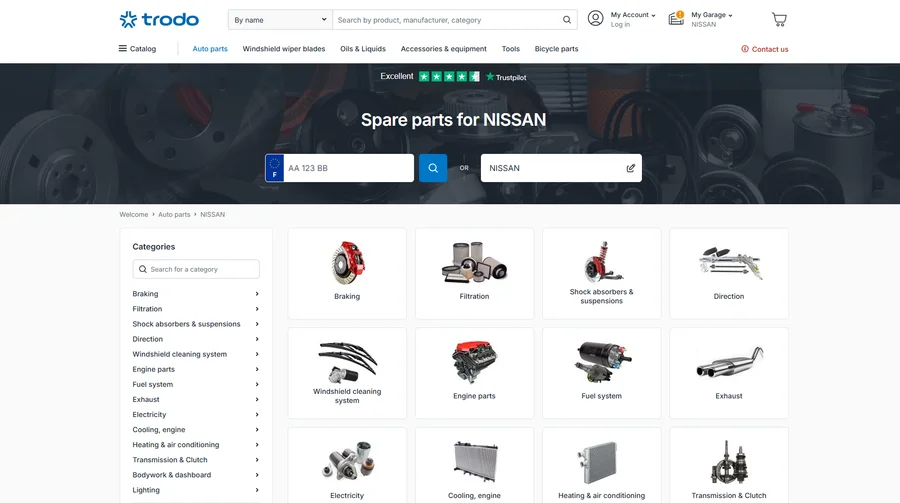900x503 pixels.
Task: Click the trodo logo
Action: 159,20
